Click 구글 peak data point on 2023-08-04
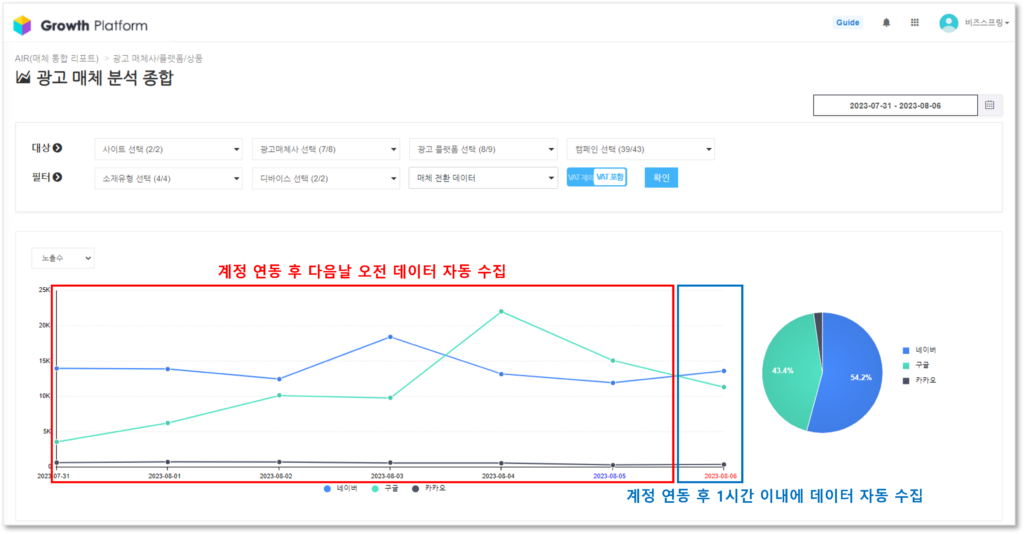The height and width of the screenshot is (534, 1024). (501, 311)
